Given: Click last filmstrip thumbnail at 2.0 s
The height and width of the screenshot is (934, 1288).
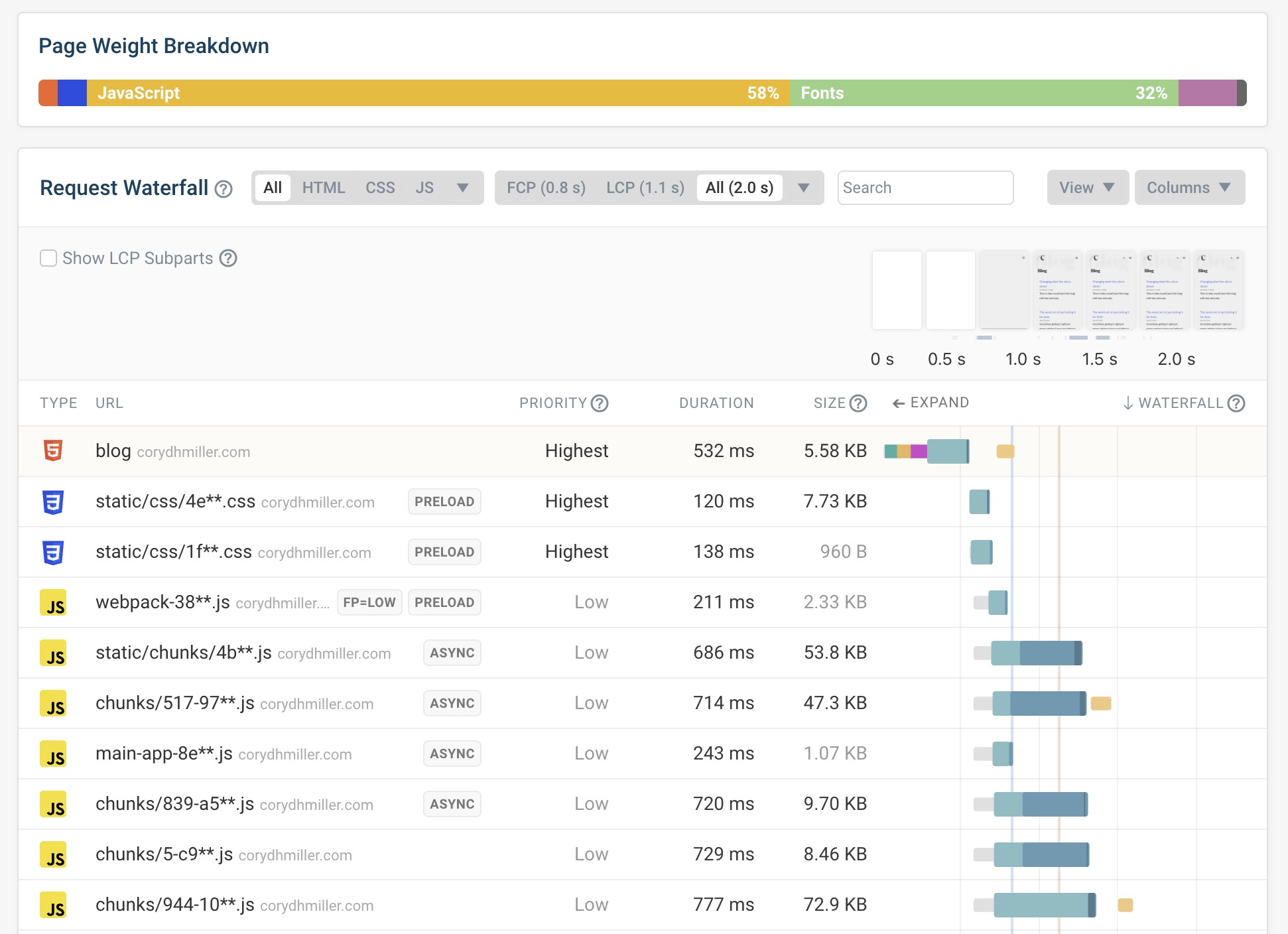Looking at the screenshot, I should pyautogui.click(x=1218, y=290).
